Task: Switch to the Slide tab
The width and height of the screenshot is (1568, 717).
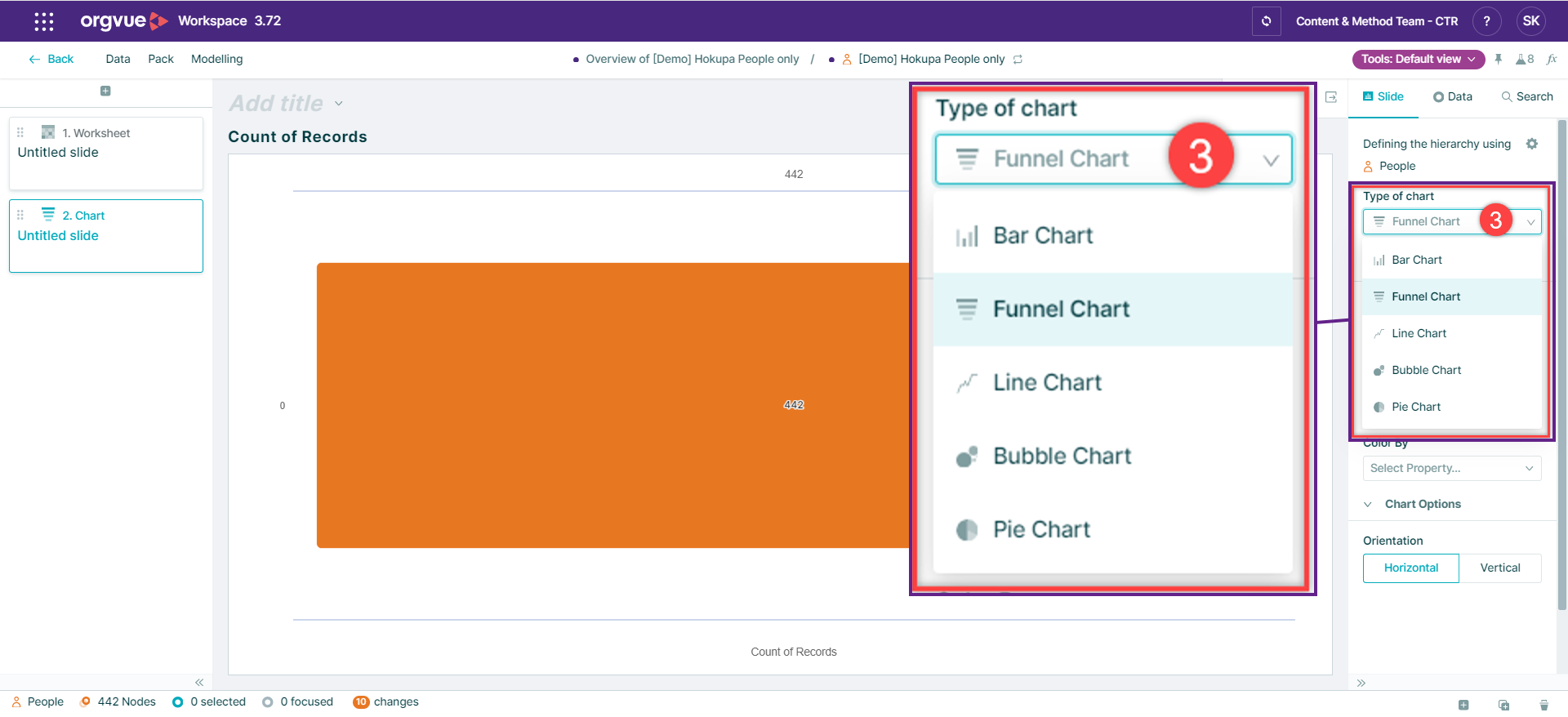Action: pos(1383,96)
